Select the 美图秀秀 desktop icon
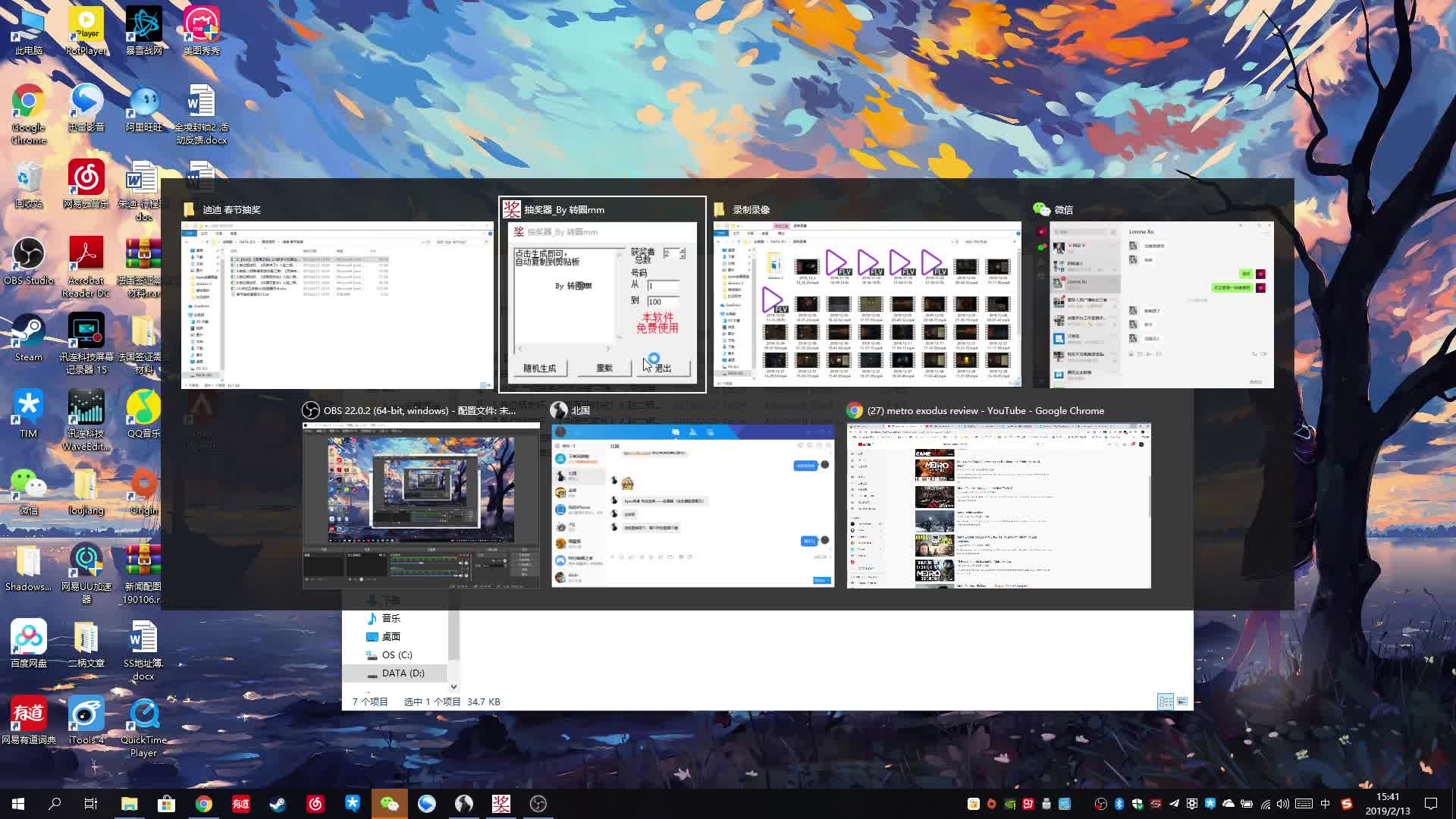The image size is (1456, 819). (201, 32)
